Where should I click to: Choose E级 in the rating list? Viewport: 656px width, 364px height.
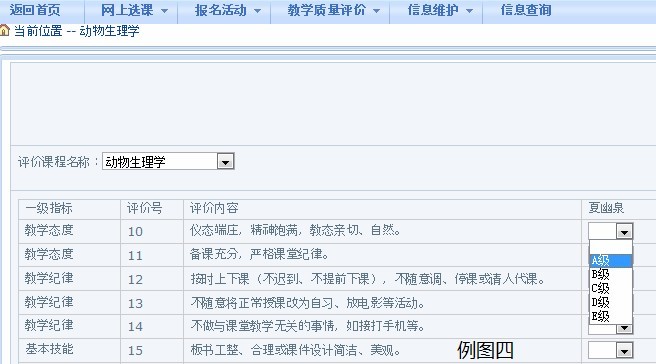[x=610, y=317]
